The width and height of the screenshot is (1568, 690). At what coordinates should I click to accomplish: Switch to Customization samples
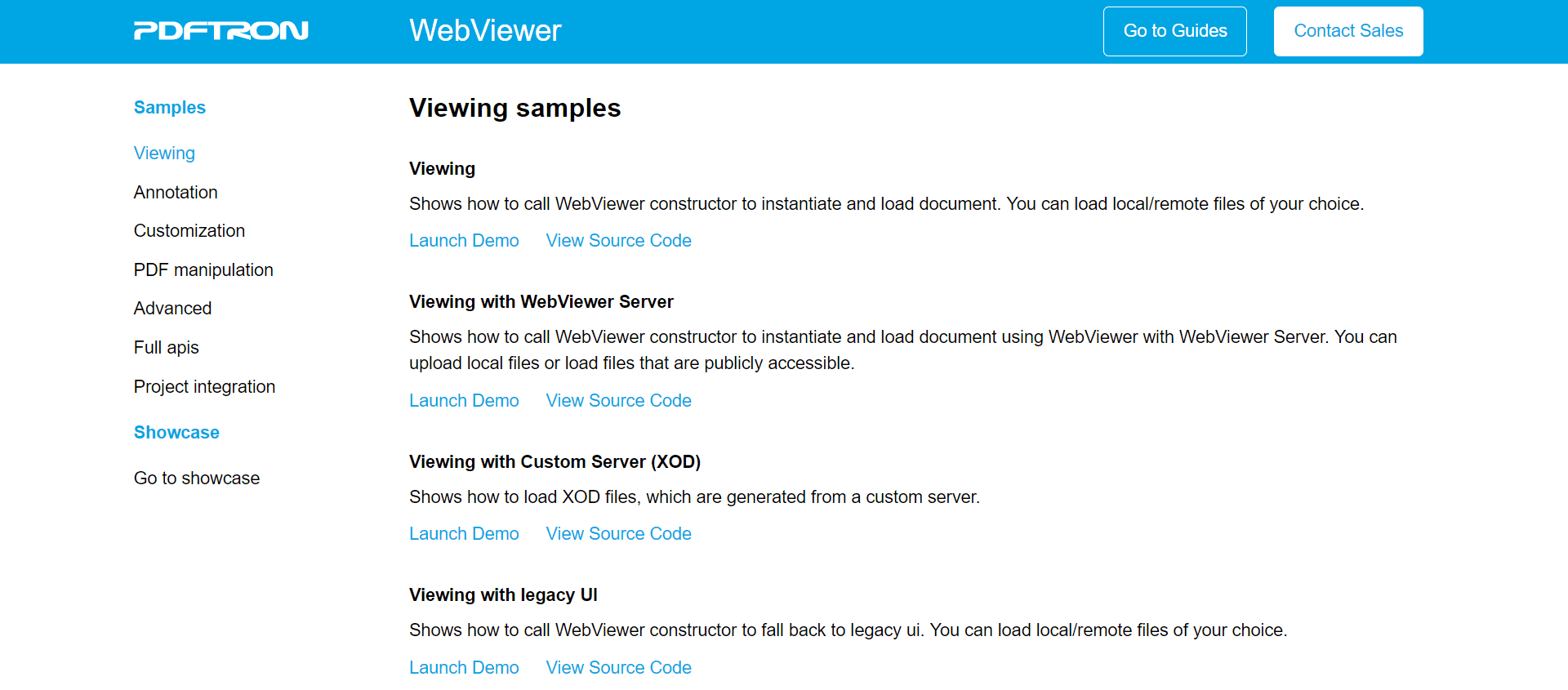(189, 231)
